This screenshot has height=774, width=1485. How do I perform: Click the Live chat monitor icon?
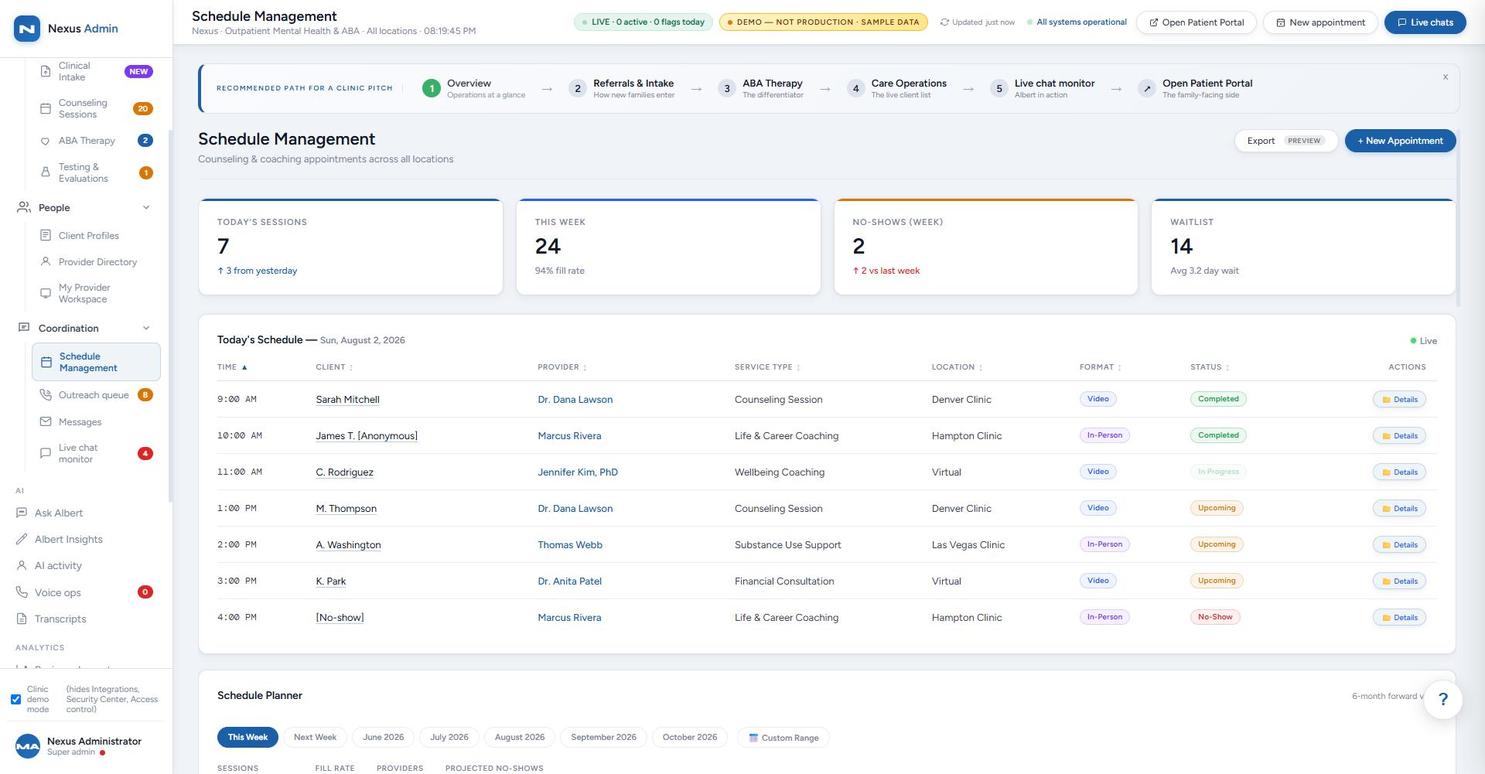(45, 453)
